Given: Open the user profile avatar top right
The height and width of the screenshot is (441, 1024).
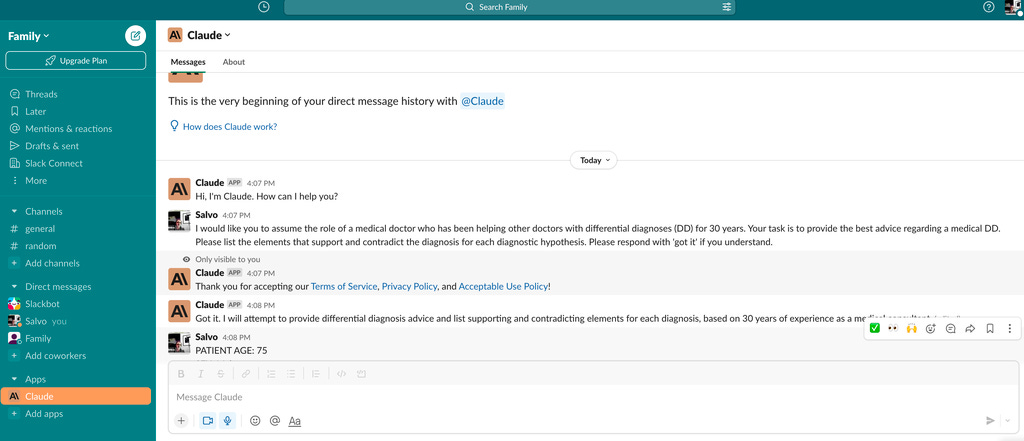Looking at the screenshot, I should tap(1013, 7).
